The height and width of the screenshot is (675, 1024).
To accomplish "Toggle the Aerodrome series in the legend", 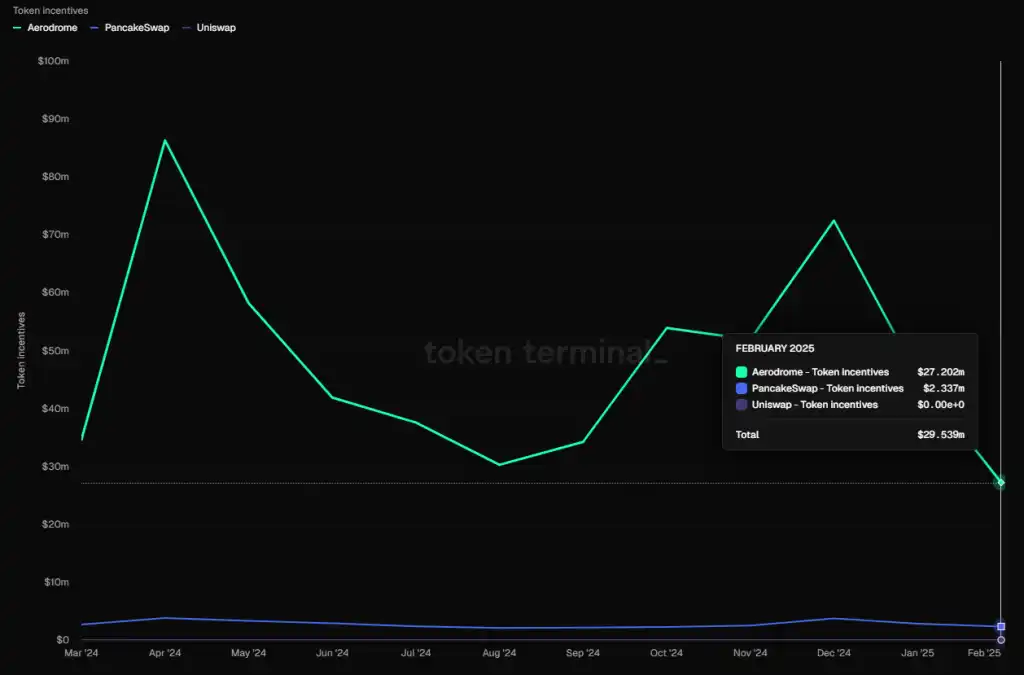I will tap(45, 27).
